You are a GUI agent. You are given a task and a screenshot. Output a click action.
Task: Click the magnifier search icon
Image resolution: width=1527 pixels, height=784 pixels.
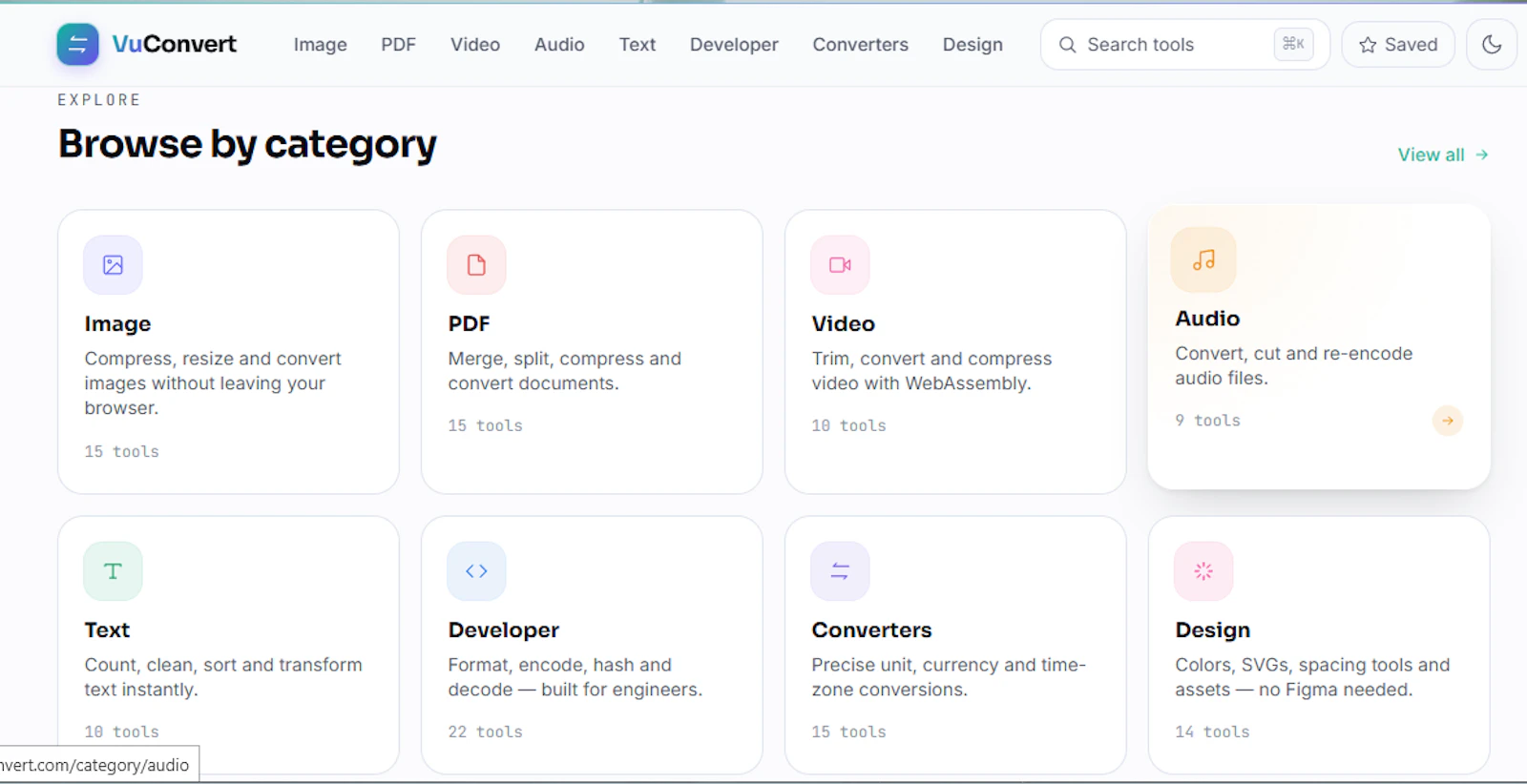[1068, 45]
